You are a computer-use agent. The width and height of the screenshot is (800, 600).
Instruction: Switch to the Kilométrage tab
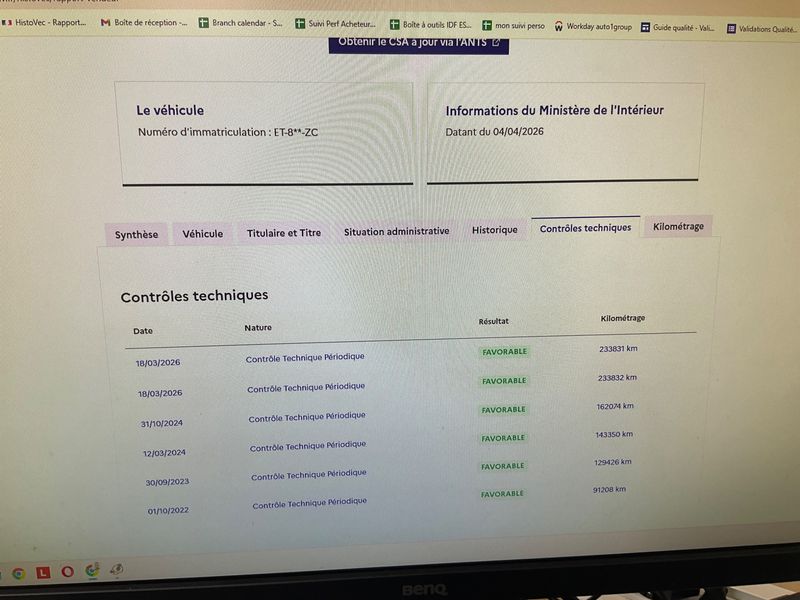(678, 226)
